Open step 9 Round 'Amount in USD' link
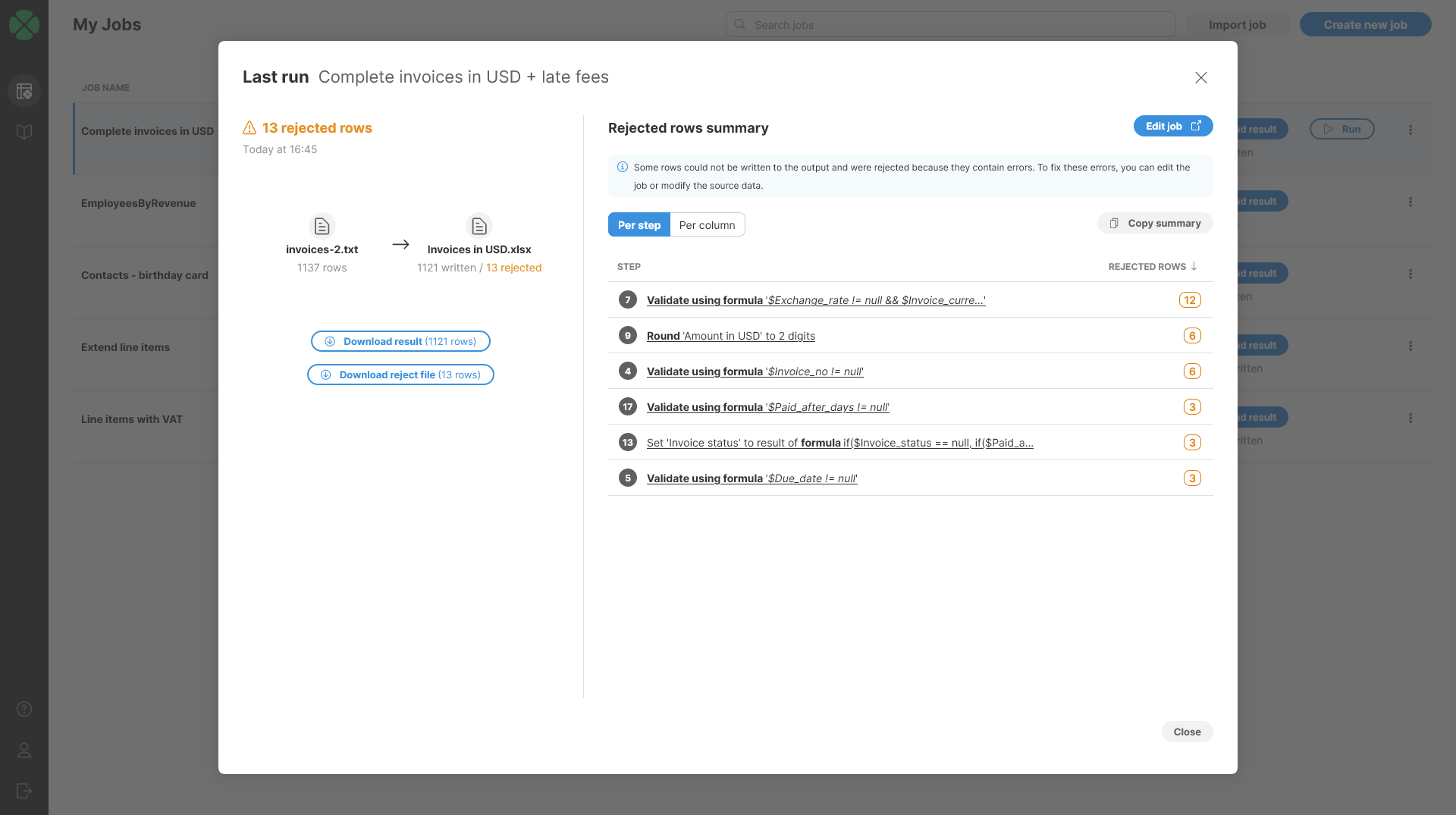 (730, 336)
